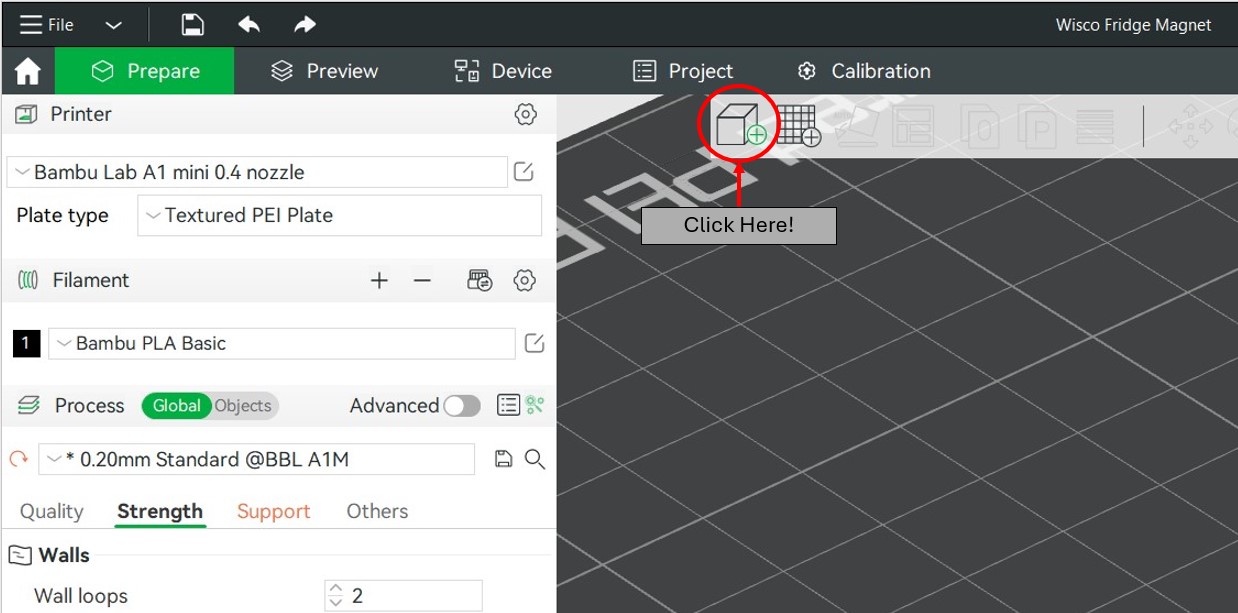Open the Bambu PLA Basic filament dropdown

point(281,343)
